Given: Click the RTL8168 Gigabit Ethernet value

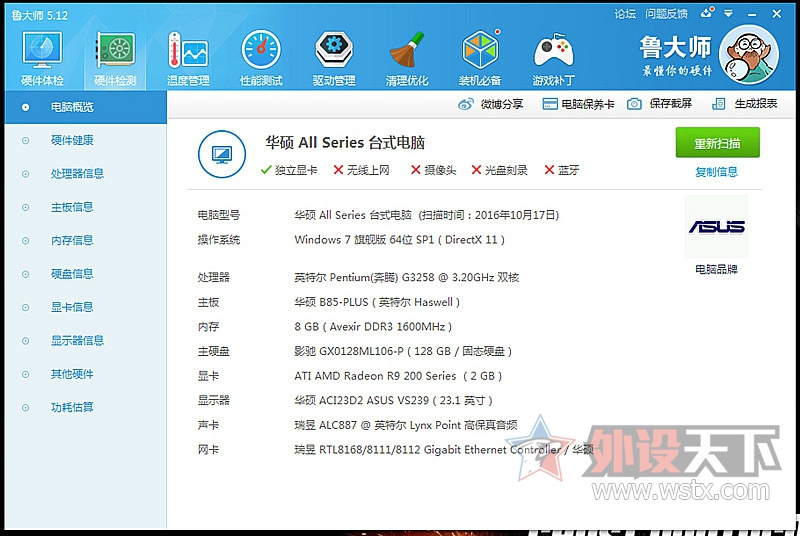Looking at the screenshot, I should coord(444,449).
